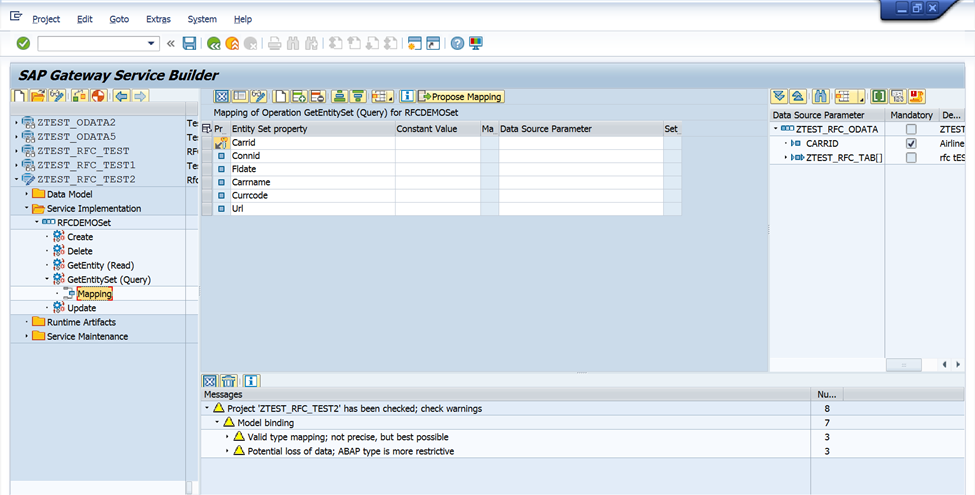The width and height of the screenshot is (975, 495).
Task: Select the 'Potential loss of data' warning message
Action: (x=351, y=451)
